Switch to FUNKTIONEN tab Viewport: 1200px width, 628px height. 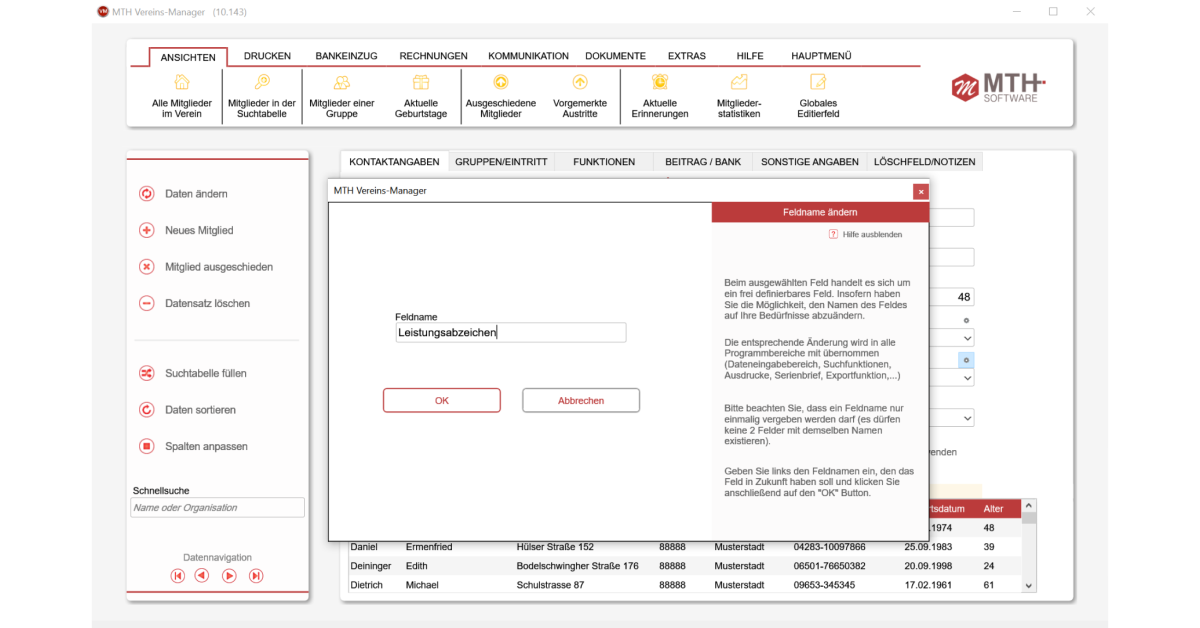[x=604, y=161]
